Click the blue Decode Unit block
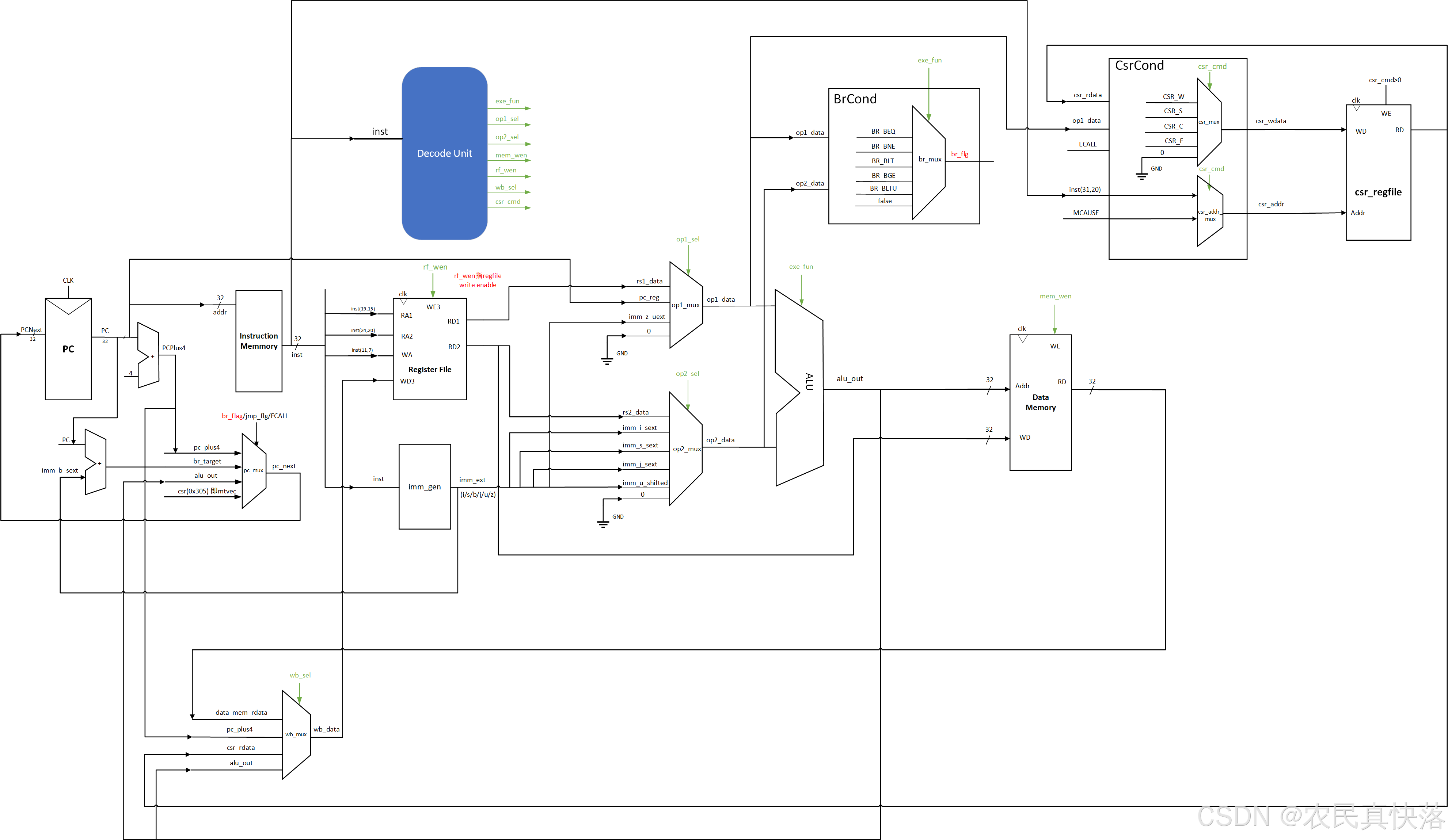Screen dimensions: 1448x840 point(444,153)
